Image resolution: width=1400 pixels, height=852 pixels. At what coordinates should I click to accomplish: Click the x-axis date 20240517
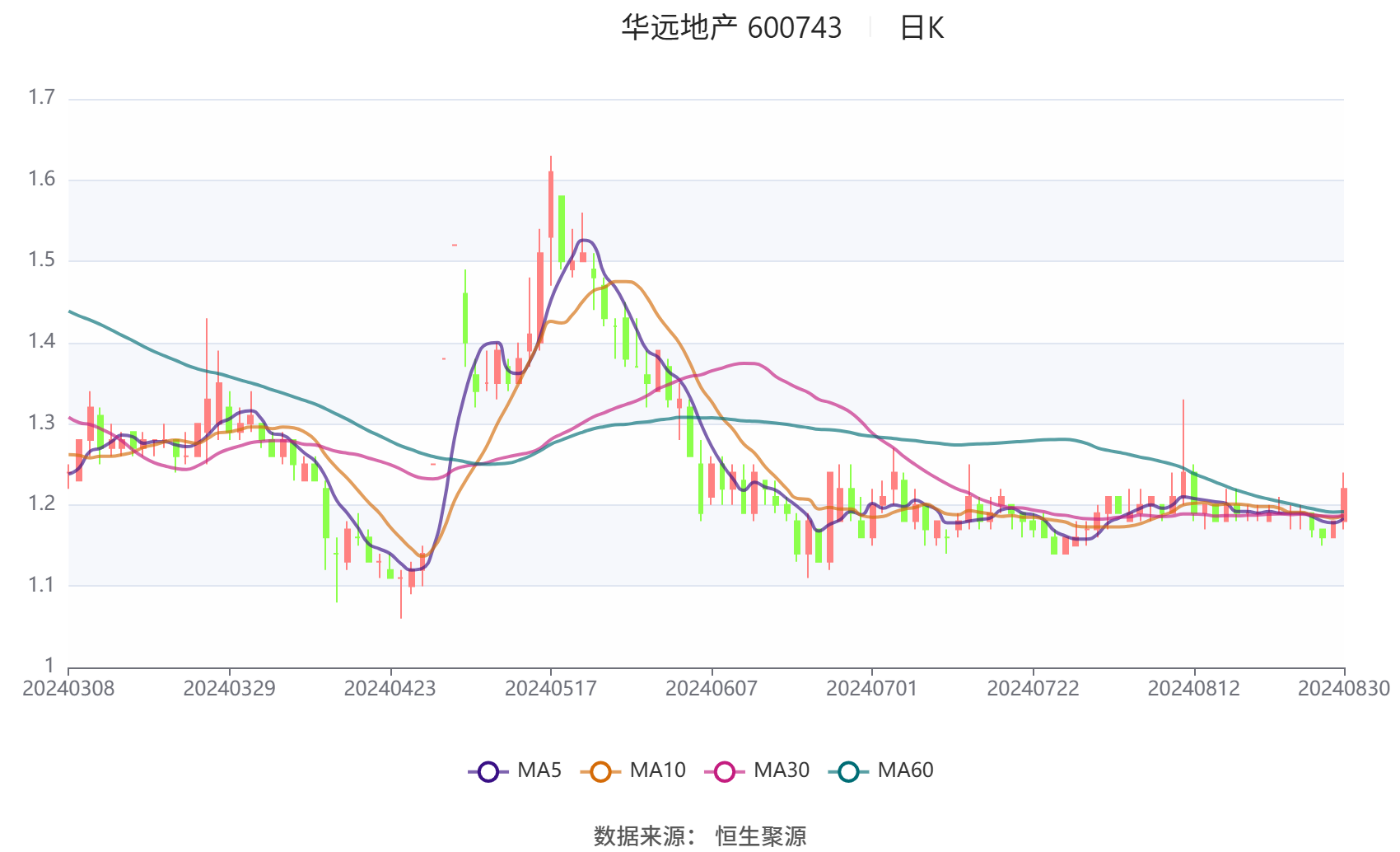[550, 689]
